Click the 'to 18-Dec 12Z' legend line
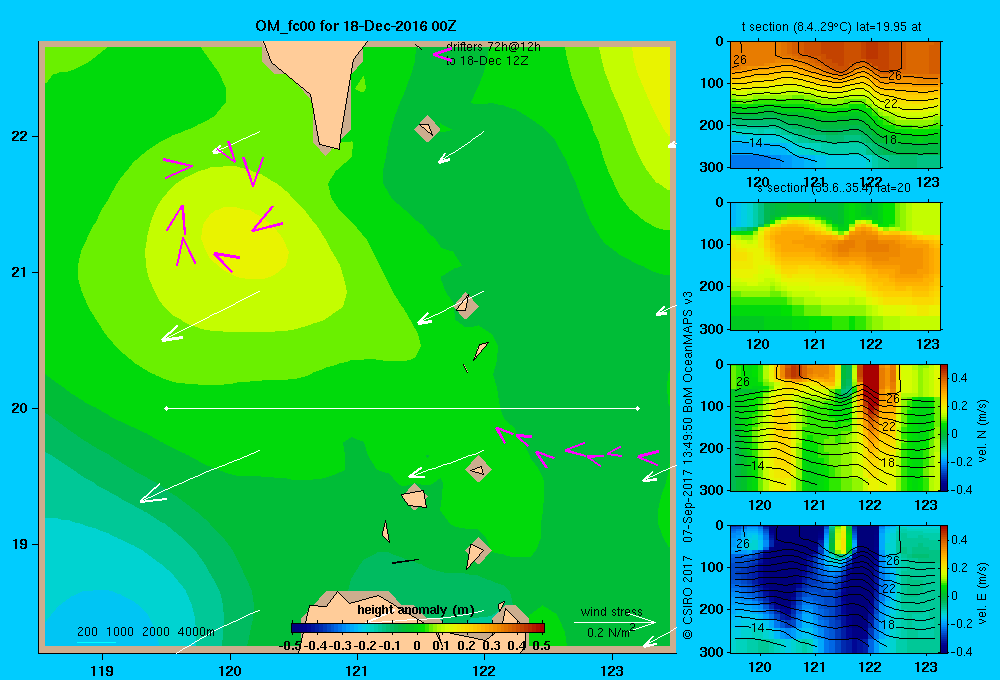The width and height of the screenshot is (1000, 680). (x=487, y=61)
